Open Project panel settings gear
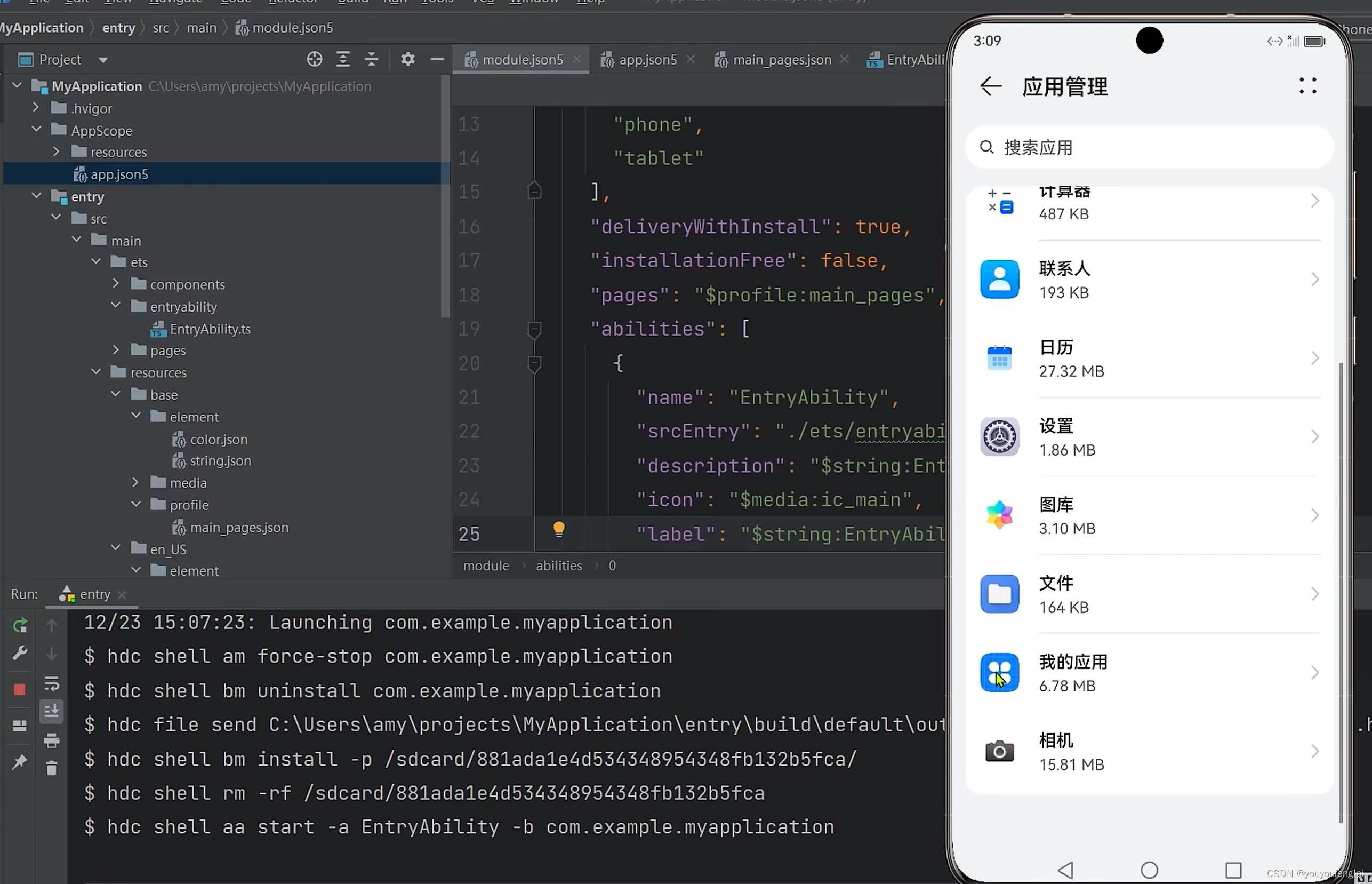Screen dimensions: 1372x884 [x=408, y=59]
